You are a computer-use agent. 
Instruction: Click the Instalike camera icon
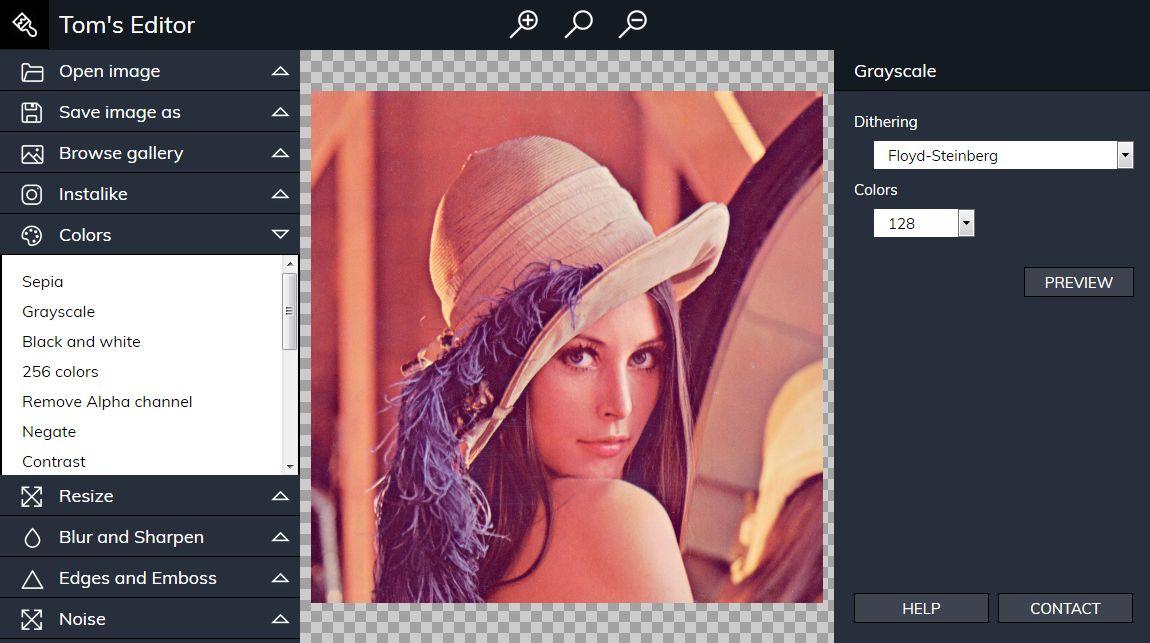pos(32,195)
